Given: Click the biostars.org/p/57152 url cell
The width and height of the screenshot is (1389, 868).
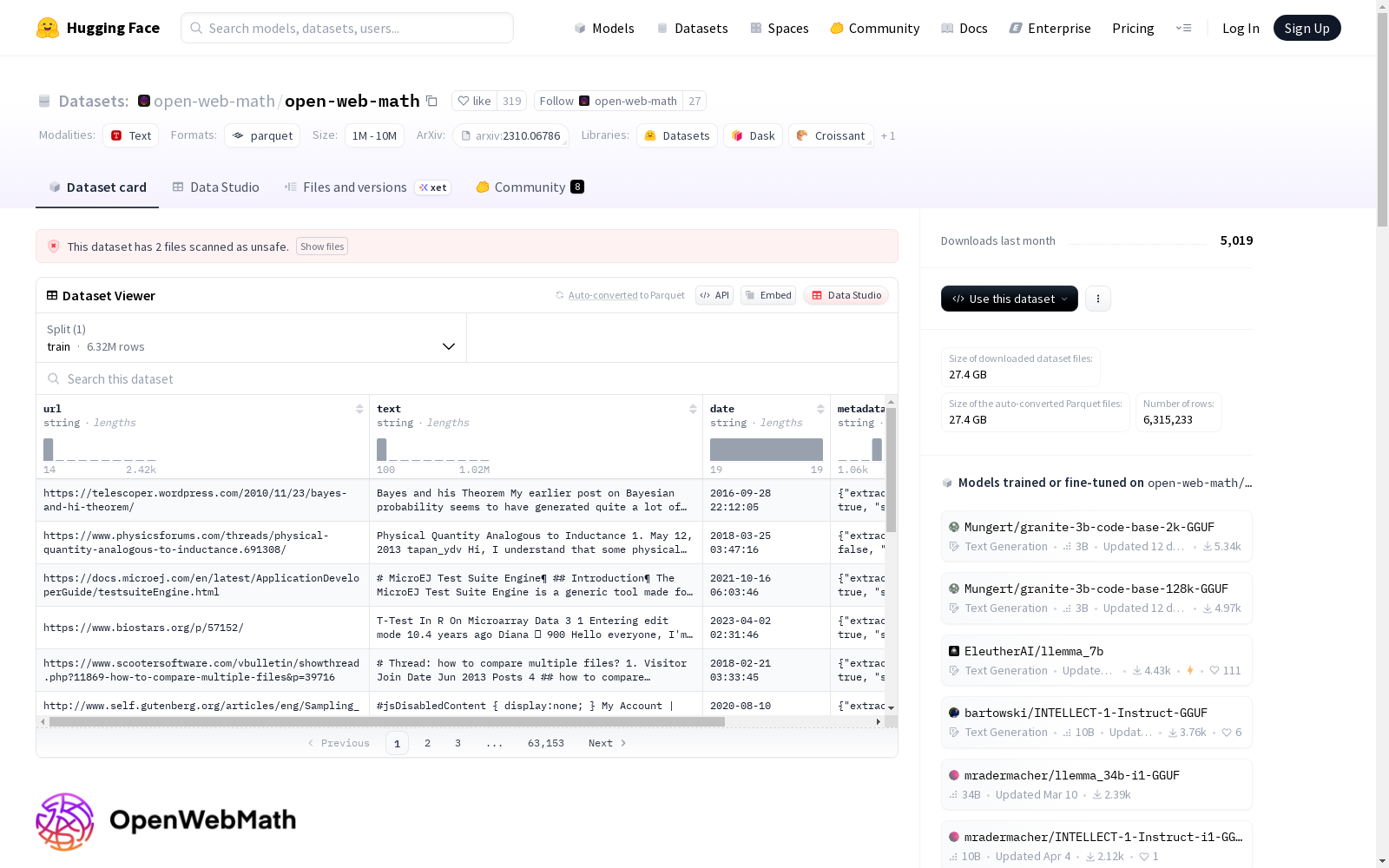Looking at the screenshot, I should pos(202,628).
